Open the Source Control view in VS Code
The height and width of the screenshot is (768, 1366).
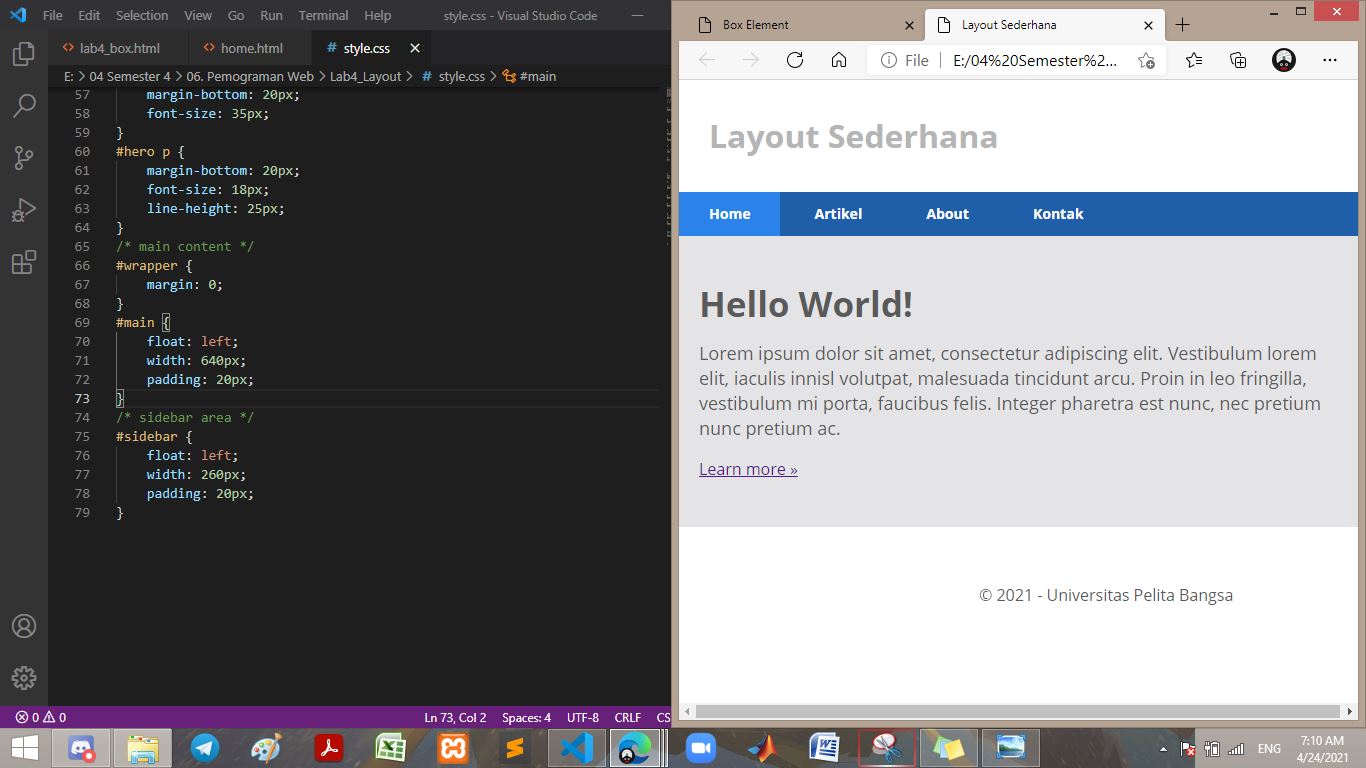click(24, 157)
